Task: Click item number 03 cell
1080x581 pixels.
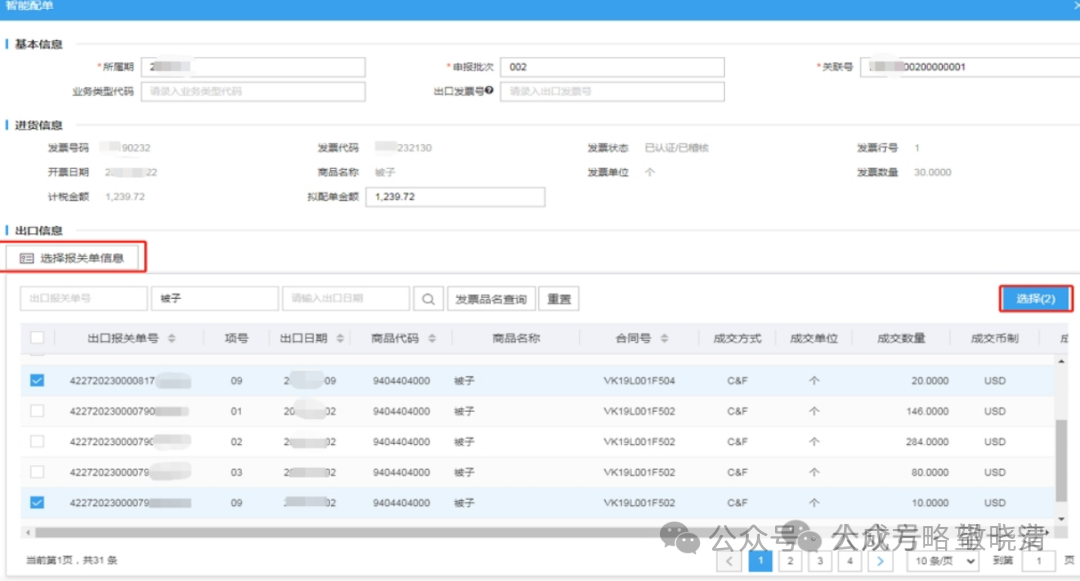Action: pyautogui.click(x=236, y=472)
